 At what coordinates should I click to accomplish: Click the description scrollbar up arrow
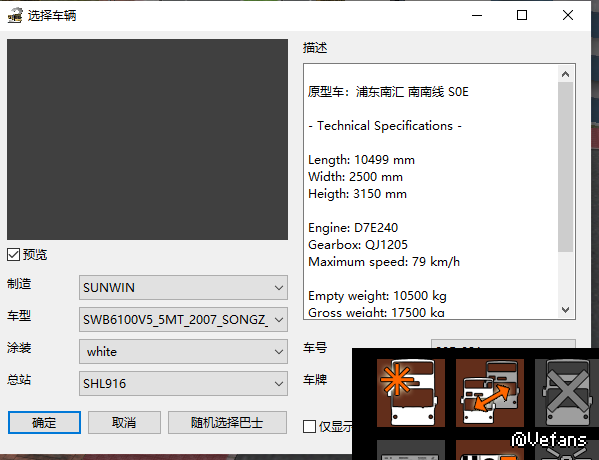566,74
